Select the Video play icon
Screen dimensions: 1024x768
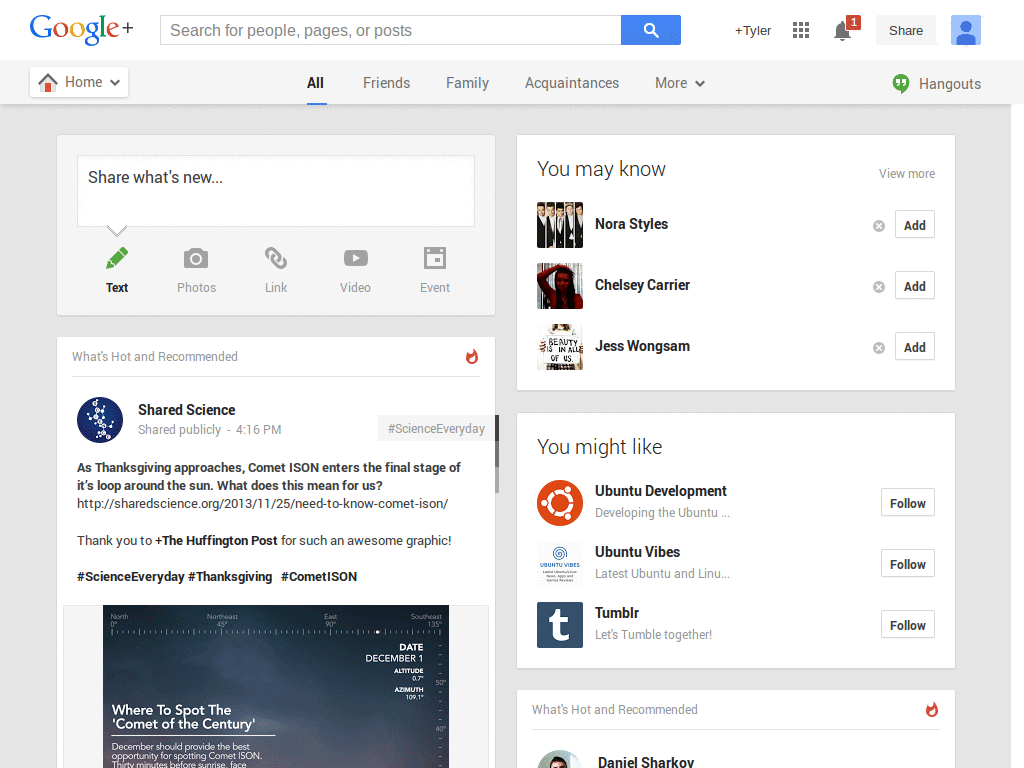(x=355, y=259)
